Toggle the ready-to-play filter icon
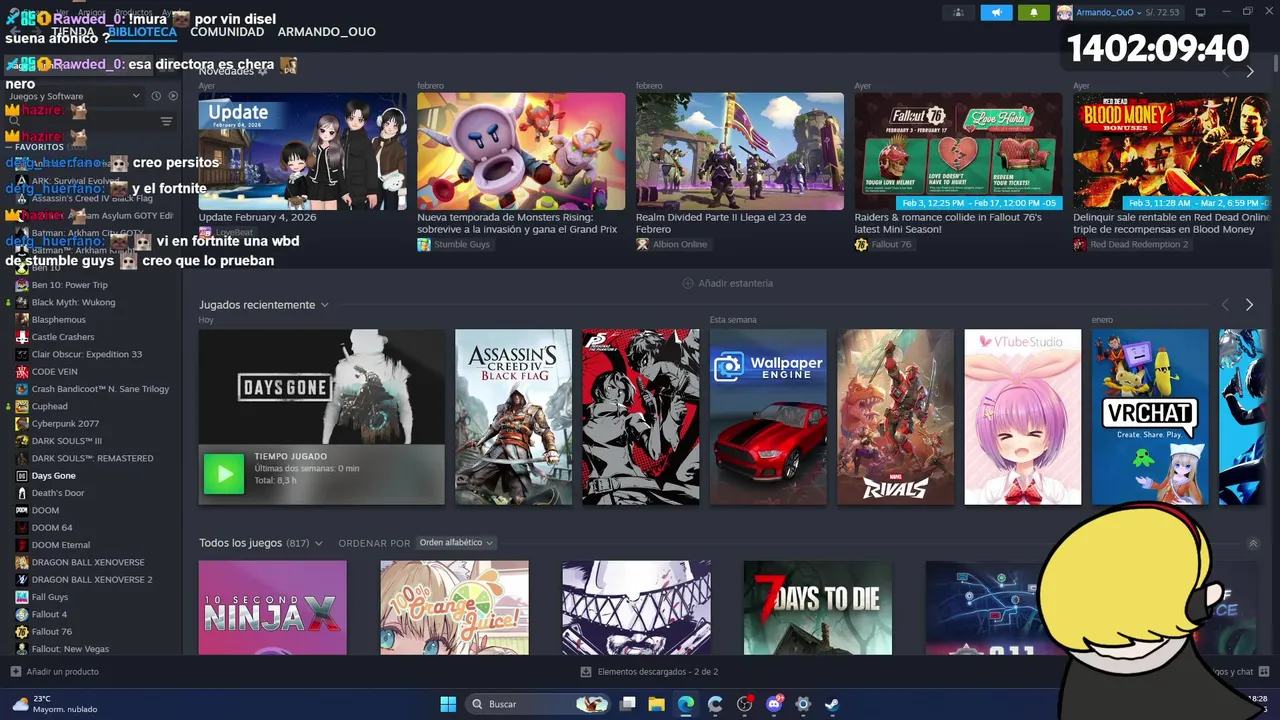 coord(173,96)
